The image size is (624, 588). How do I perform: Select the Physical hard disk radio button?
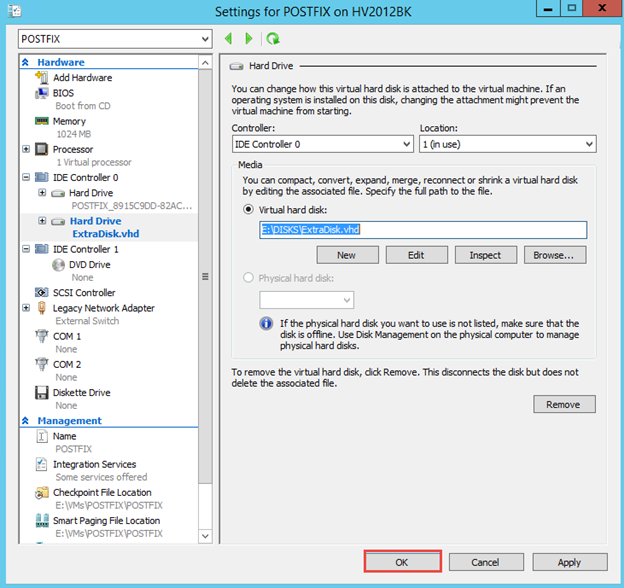pos(248,277)
